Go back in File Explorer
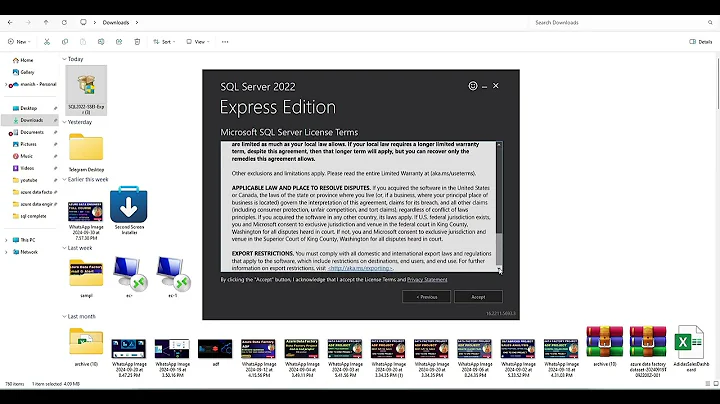The image size is (720, 404). tap(10, 22)
